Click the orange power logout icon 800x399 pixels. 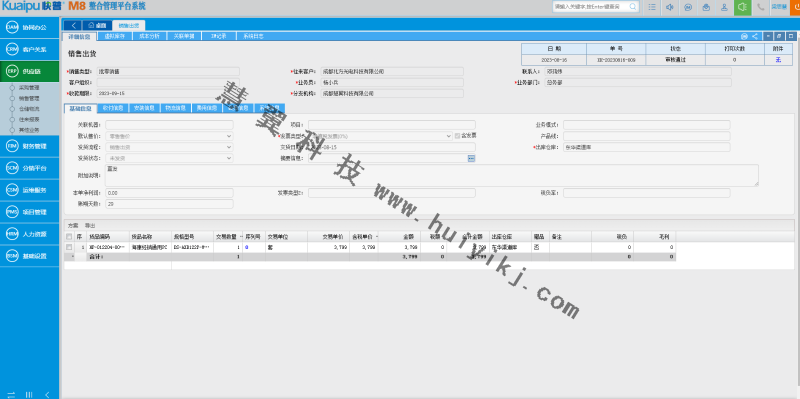796,7
